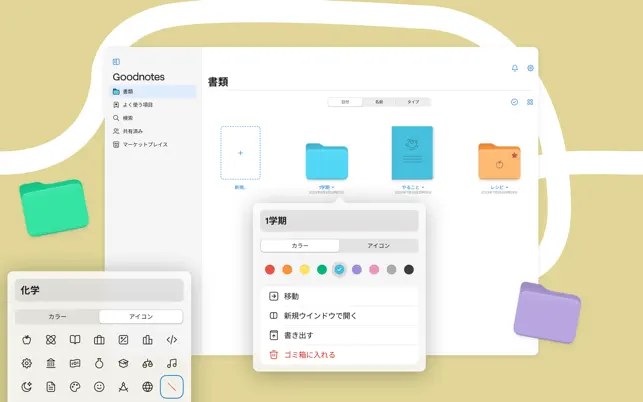This screenshot has width=643, height=402.
Task: Choose the drafting compass icon
Action: [123, 386]
